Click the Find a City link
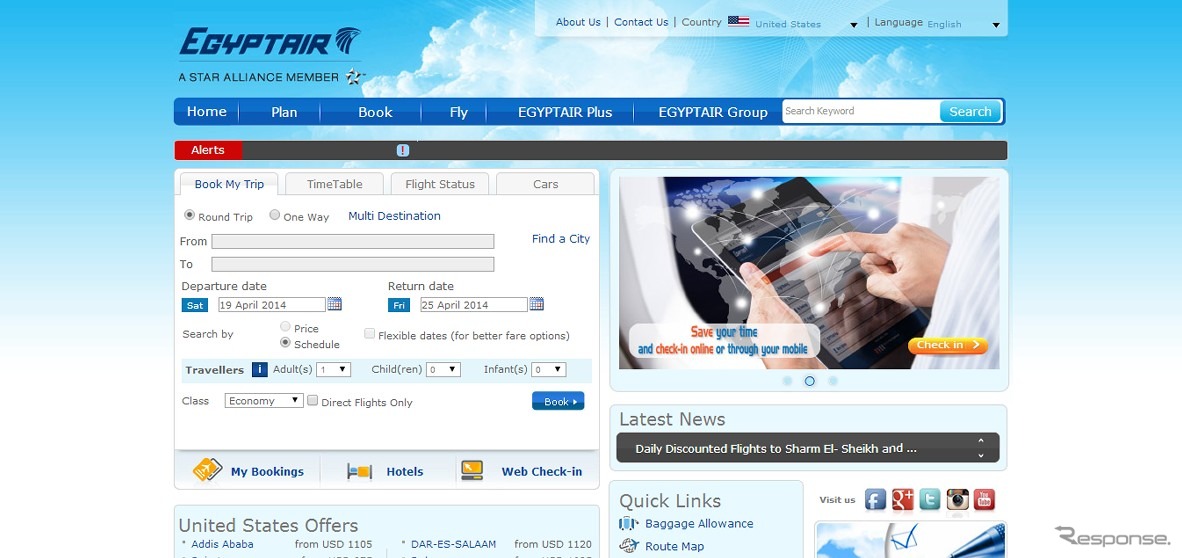The width and height of the screenshot is (1182, 558). coord(561,238)
